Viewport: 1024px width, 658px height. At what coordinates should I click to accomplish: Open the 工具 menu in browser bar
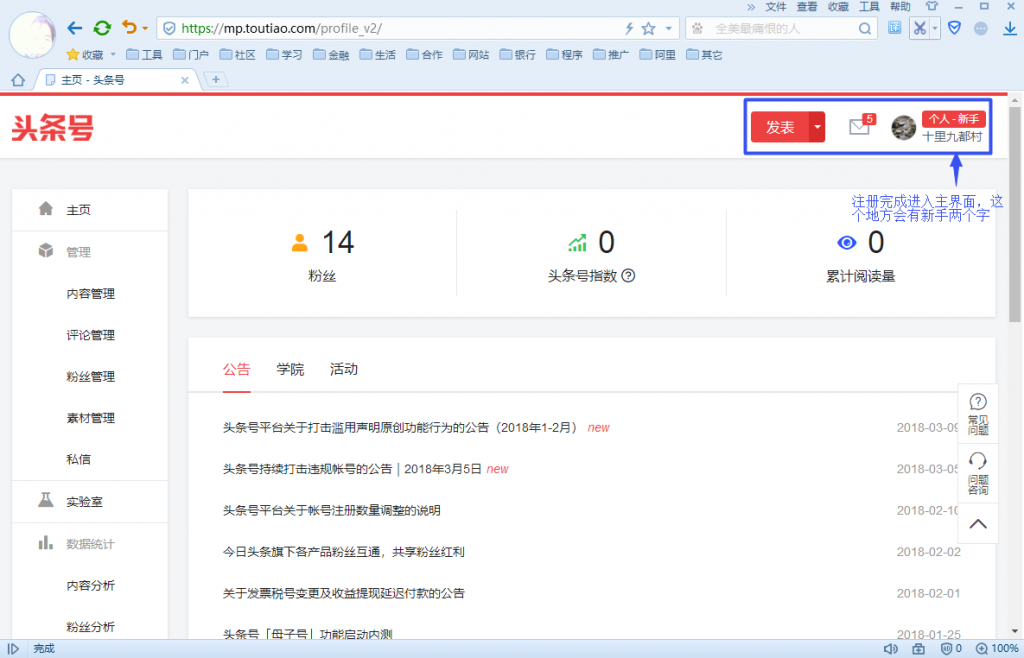pyautogui.click(x=868, y=6)
